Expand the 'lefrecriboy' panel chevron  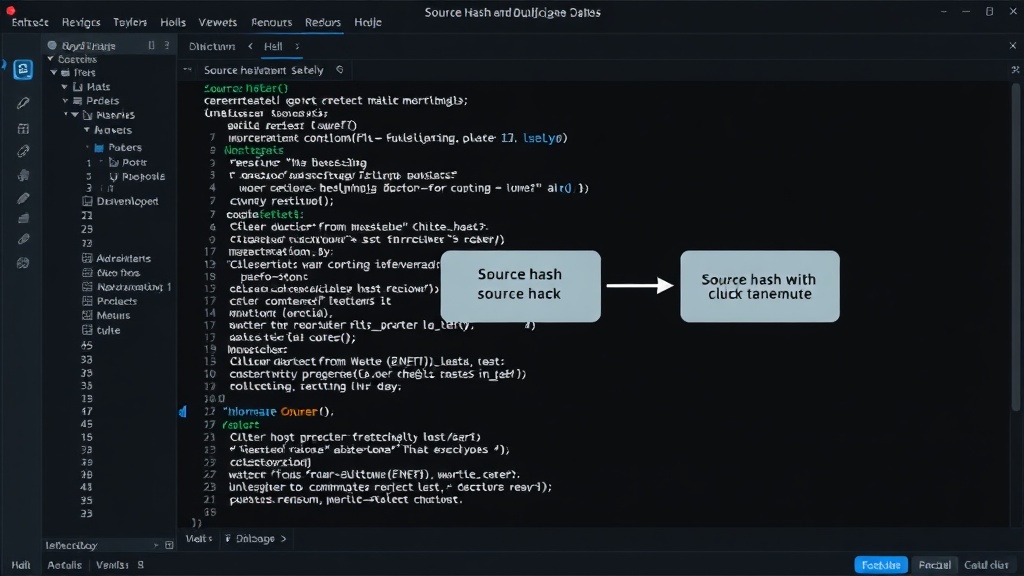[155, 545]
